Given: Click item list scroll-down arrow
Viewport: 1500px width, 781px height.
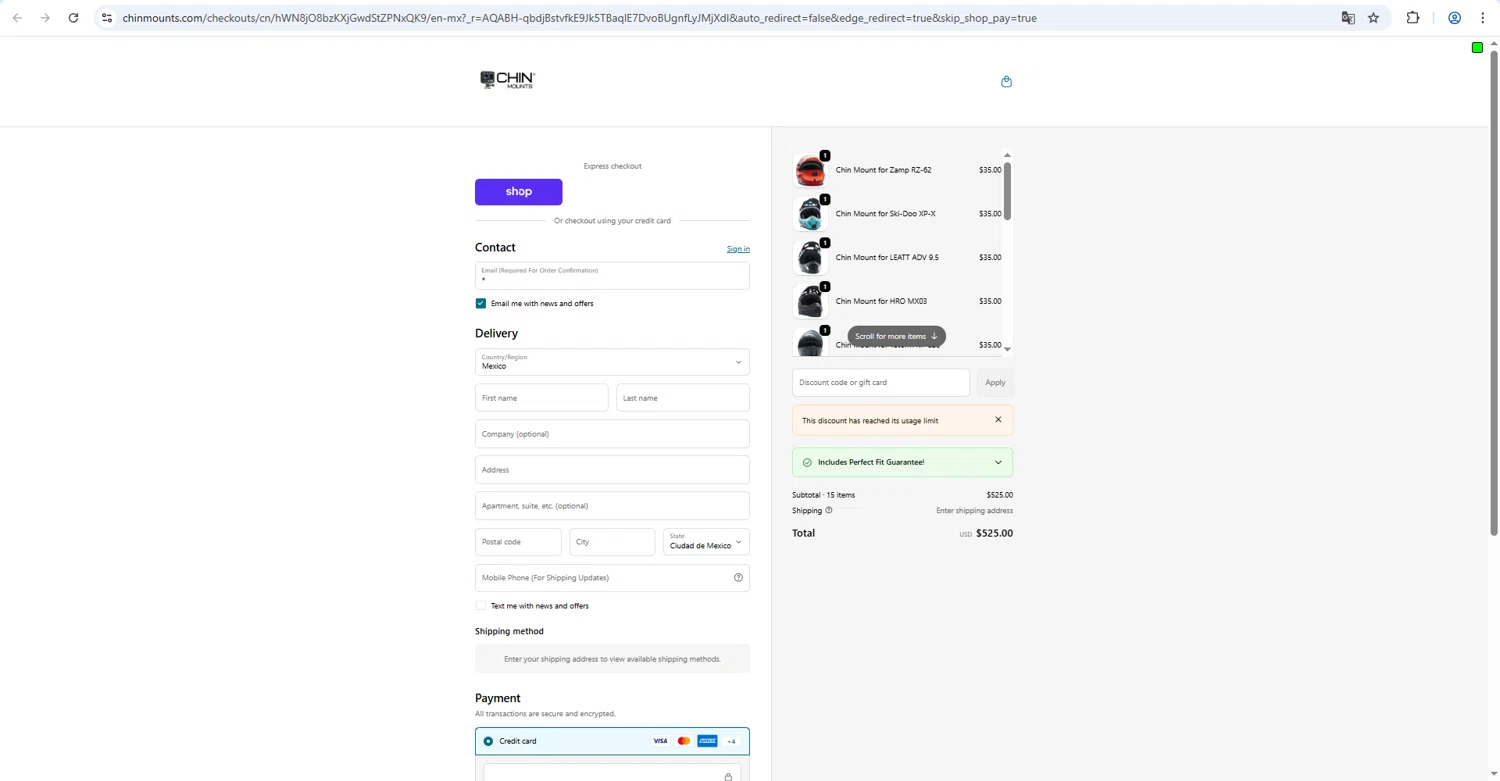Looking at the screenshot, I should click(1007, 349).
